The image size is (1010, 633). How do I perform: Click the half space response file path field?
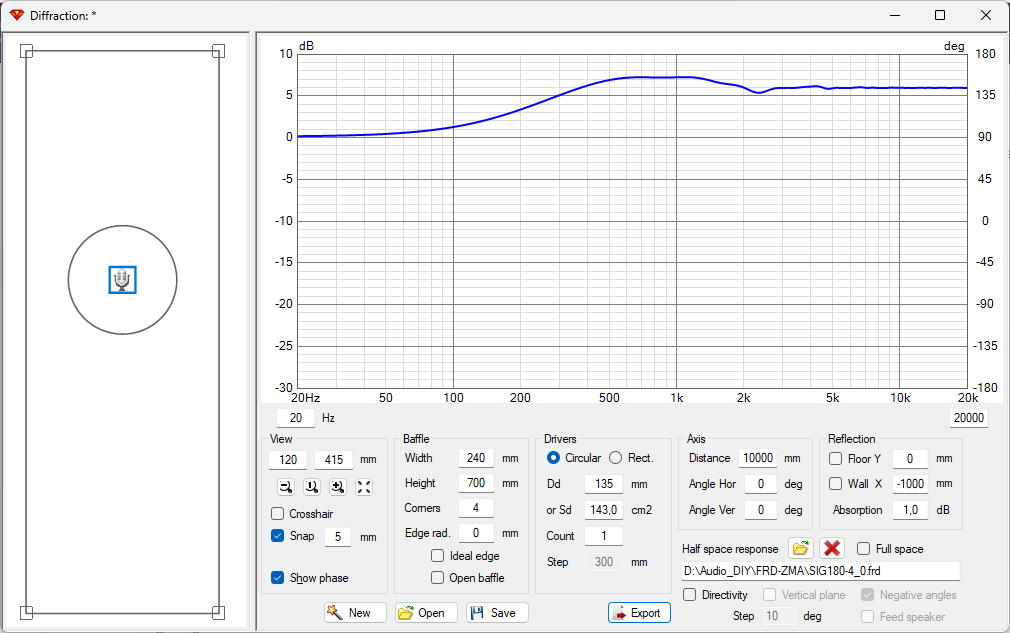click(x=821, y=571)
